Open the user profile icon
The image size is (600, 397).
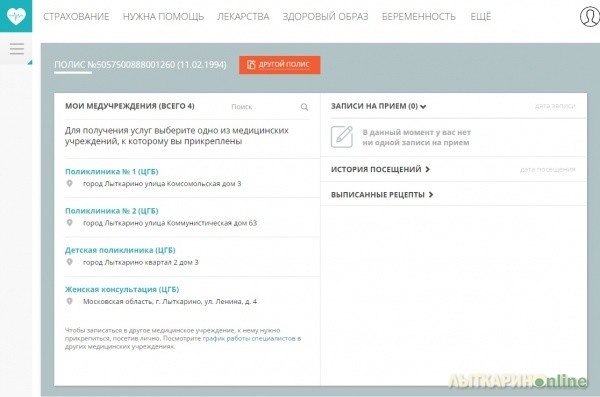[590, 16]
